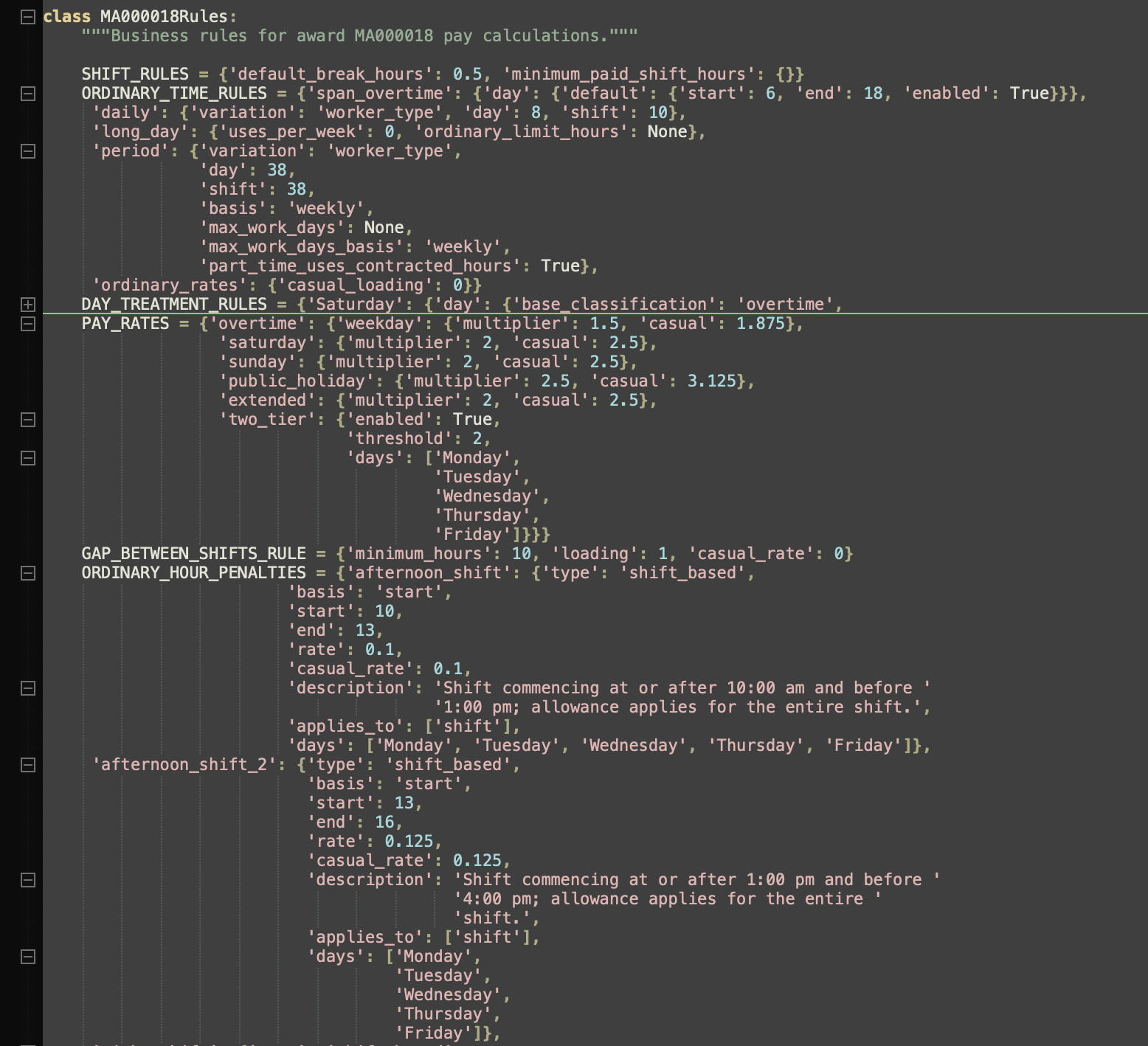Collapse the 'period' dictionary fold marker
1148x1046 pixels.
coord(27,151)
